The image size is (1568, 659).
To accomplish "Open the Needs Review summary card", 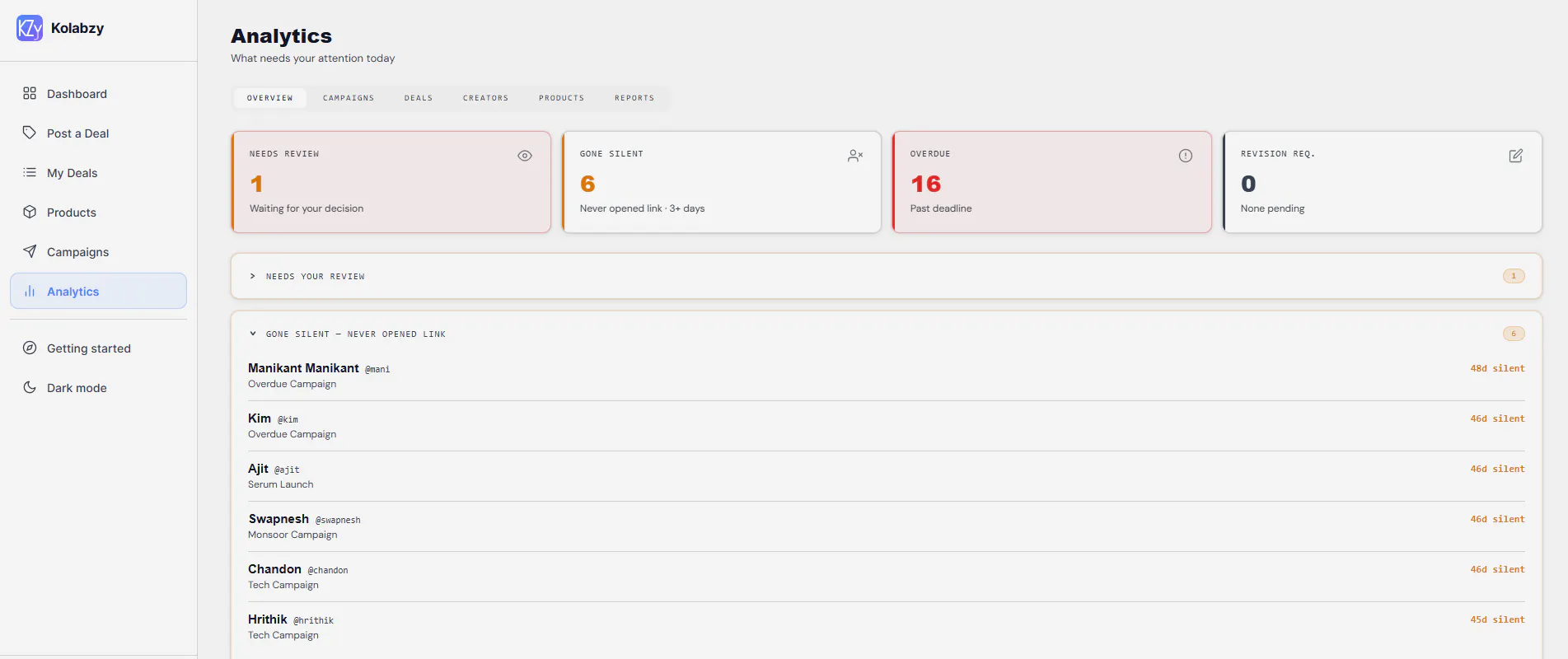I will [x=391, y=182].
